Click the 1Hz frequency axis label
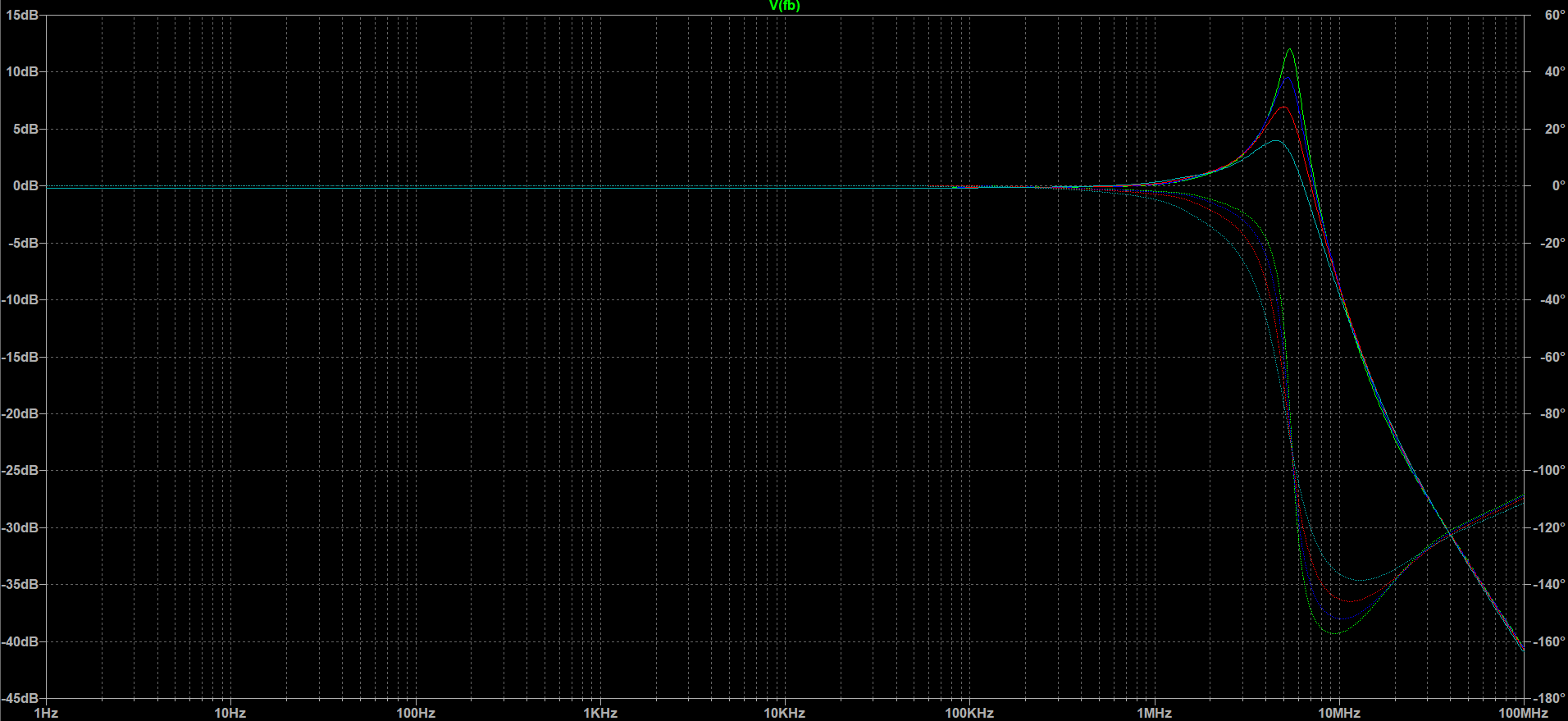1568x721 pixels. [46, 714]
